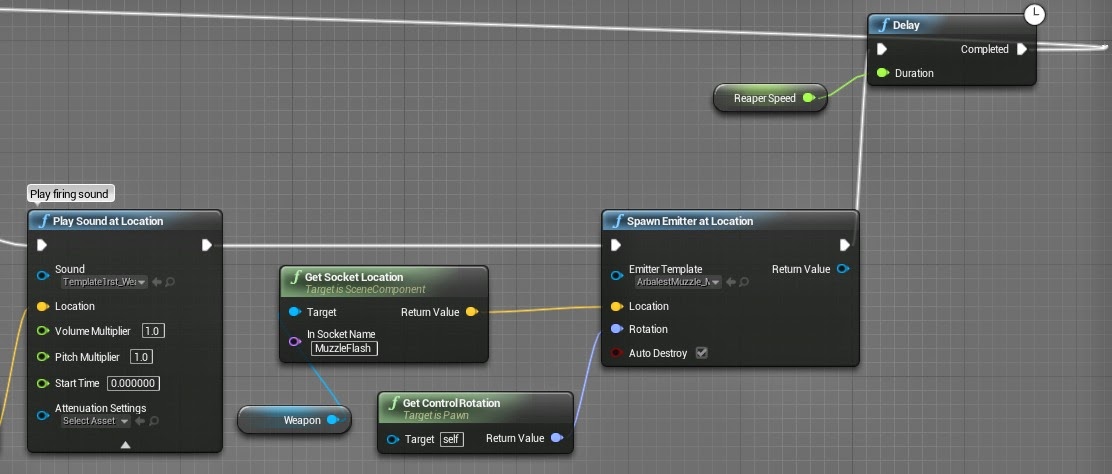1112x474 pixels.
Task: Click Return Value pin on Get Control Rotation
Action: pos(557,438)
